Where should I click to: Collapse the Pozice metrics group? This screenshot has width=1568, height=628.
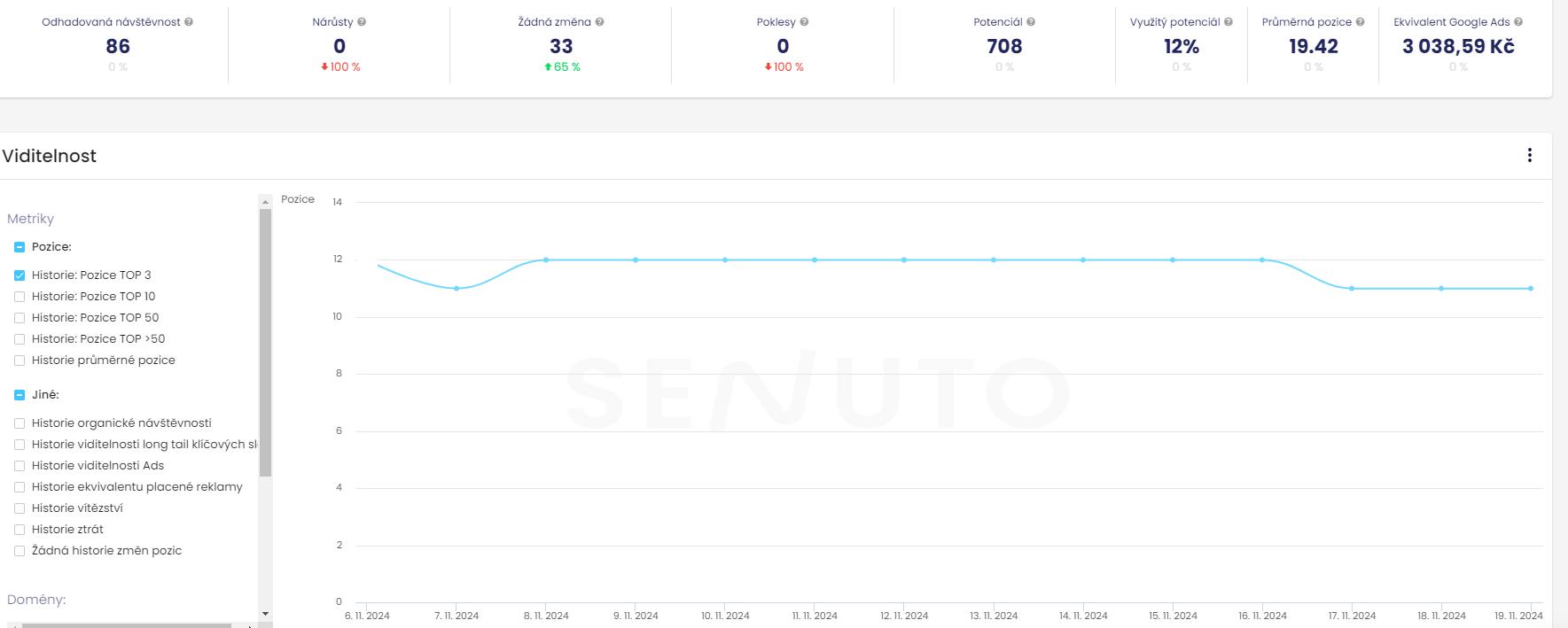coord(20,247)
